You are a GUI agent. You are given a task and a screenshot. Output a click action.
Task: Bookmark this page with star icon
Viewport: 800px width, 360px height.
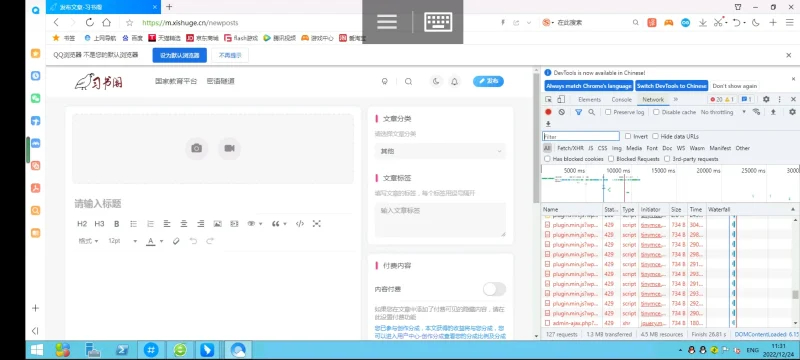click(130, 22)
